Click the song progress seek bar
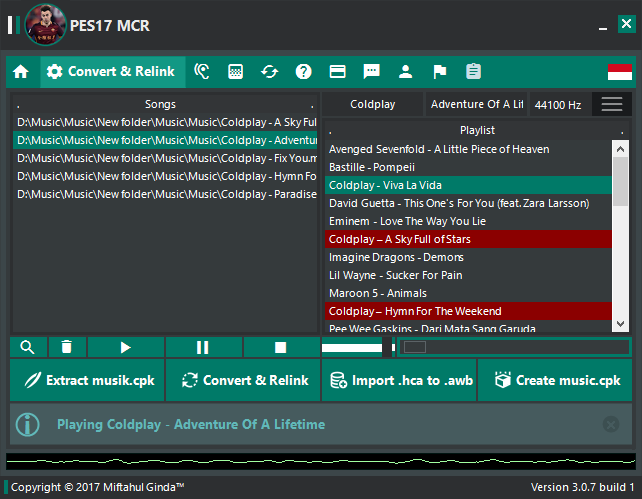This screenshot has width=642, height=499. pos(514,348)
